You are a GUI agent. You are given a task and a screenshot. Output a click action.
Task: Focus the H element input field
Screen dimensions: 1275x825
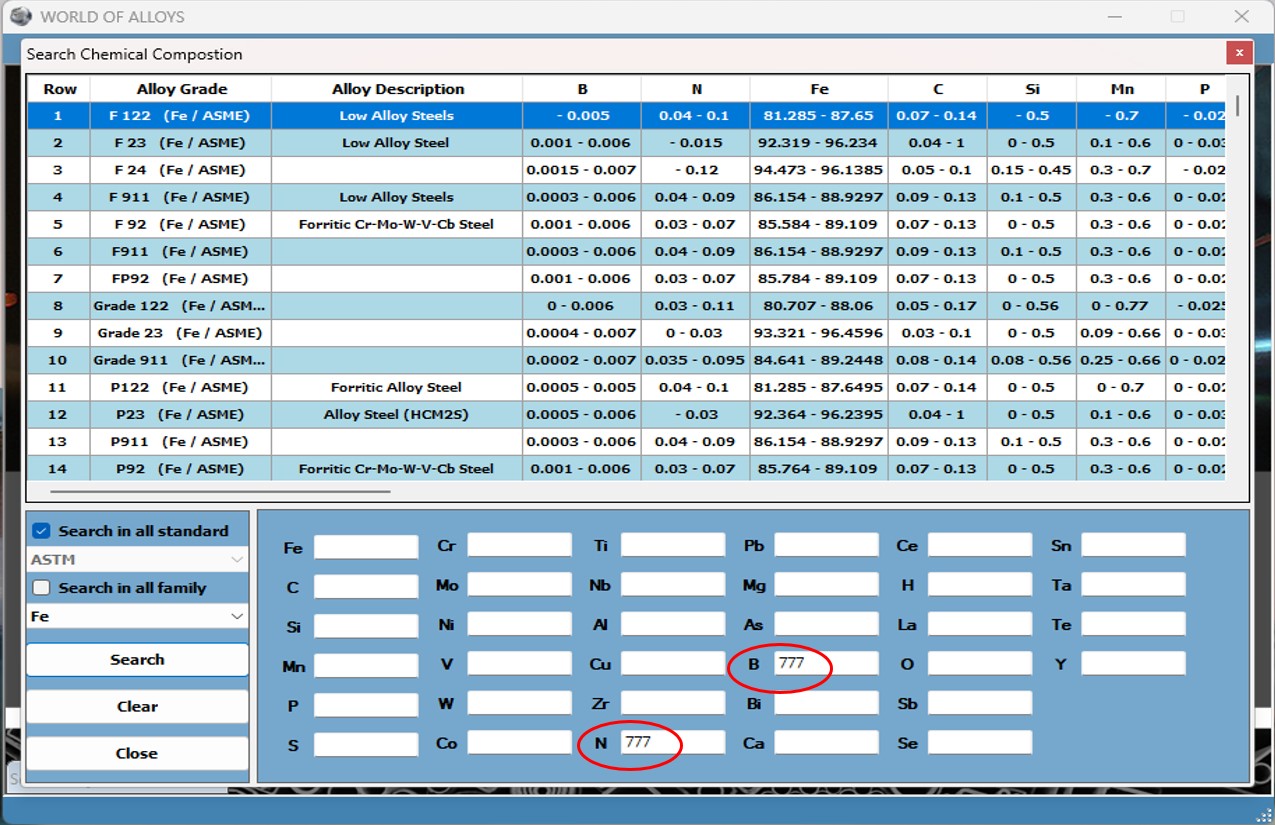coord(980,585)
